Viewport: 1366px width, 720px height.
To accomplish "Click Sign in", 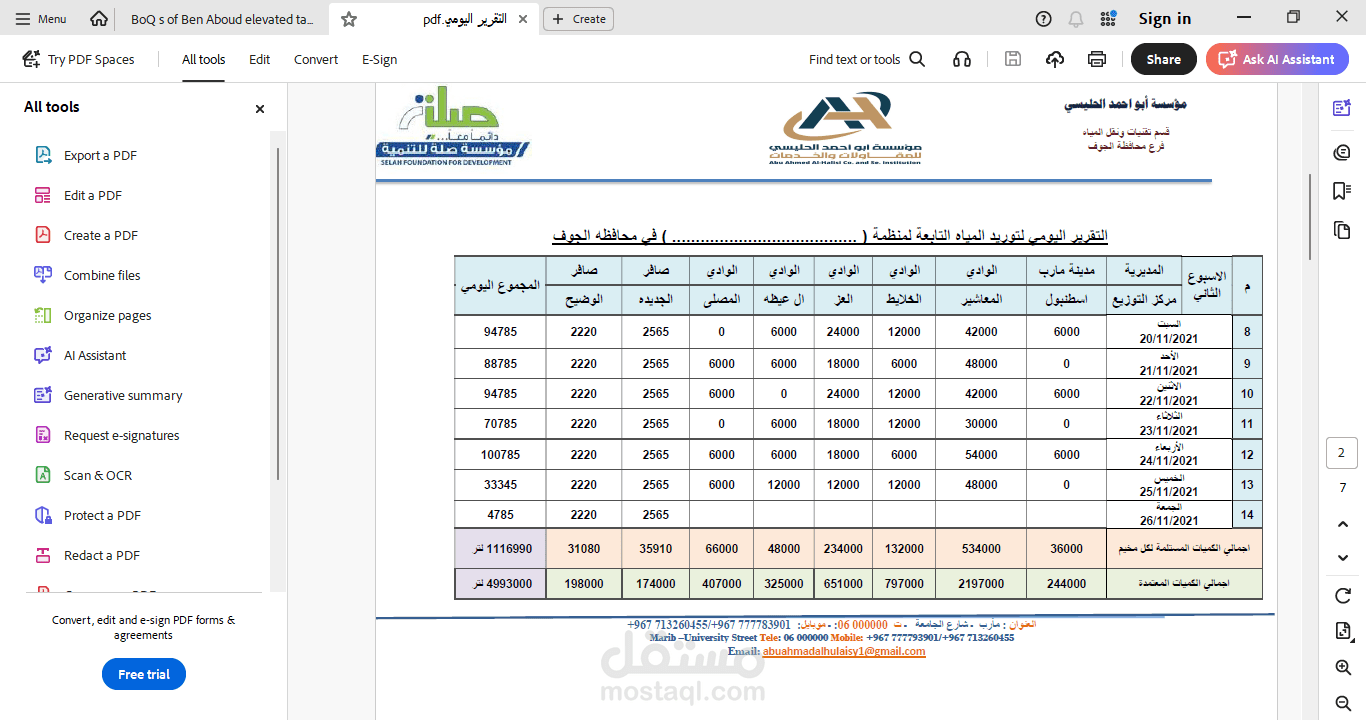I will 1165,19.
